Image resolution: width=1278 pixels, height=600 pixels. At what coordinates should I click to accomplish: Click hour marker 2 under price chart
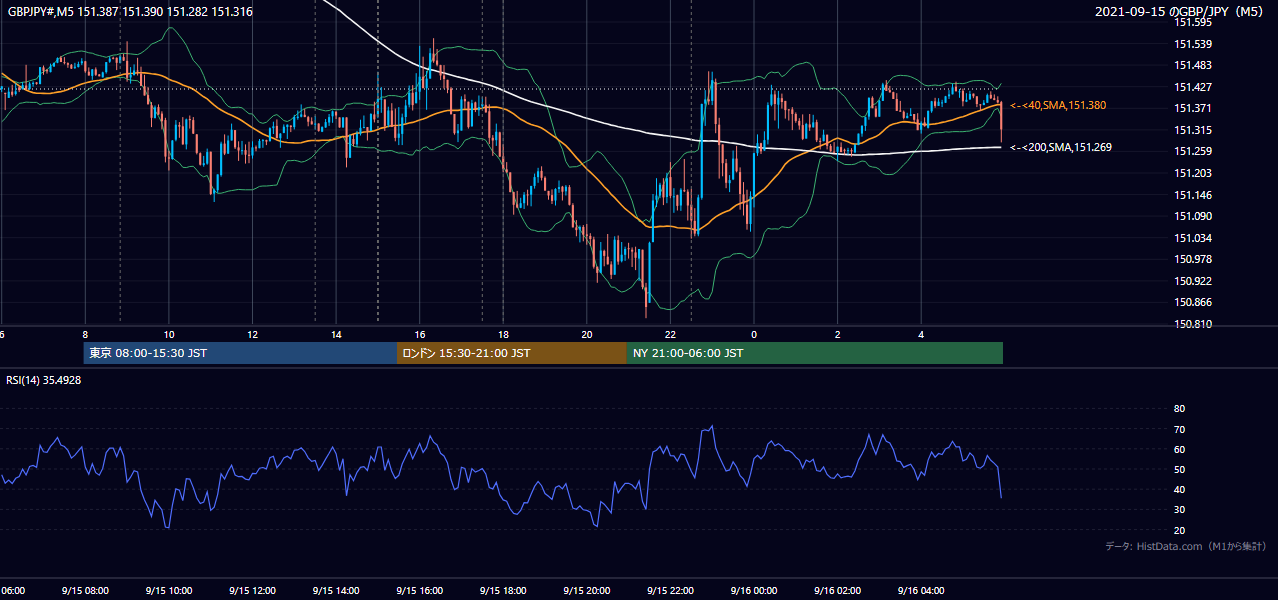point(837,334)
